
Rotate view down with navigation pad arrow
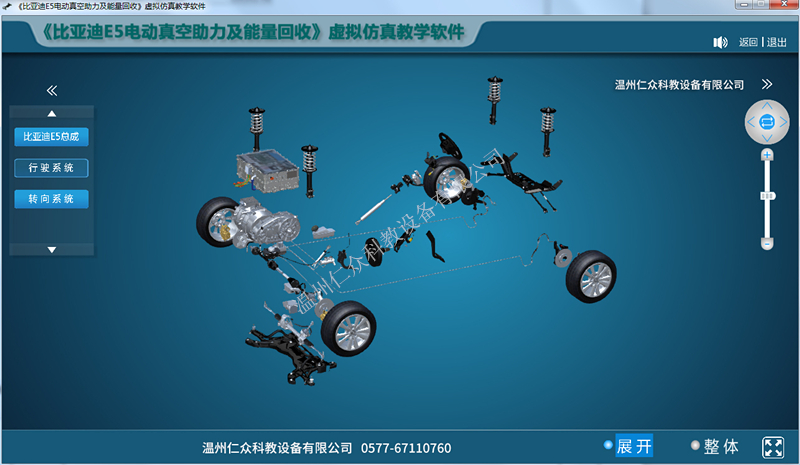(x=767, y=138)
